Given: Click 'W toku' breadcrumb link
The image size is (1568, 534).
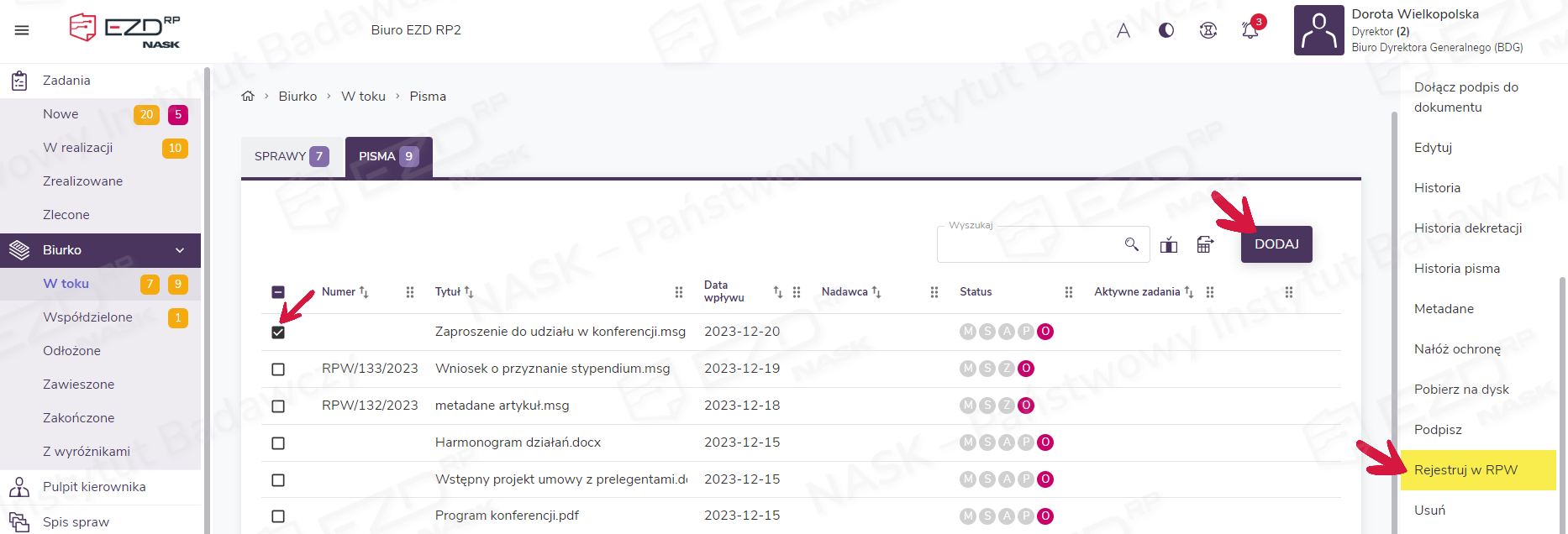Looking at the screenshot, I should pos(363,97).
